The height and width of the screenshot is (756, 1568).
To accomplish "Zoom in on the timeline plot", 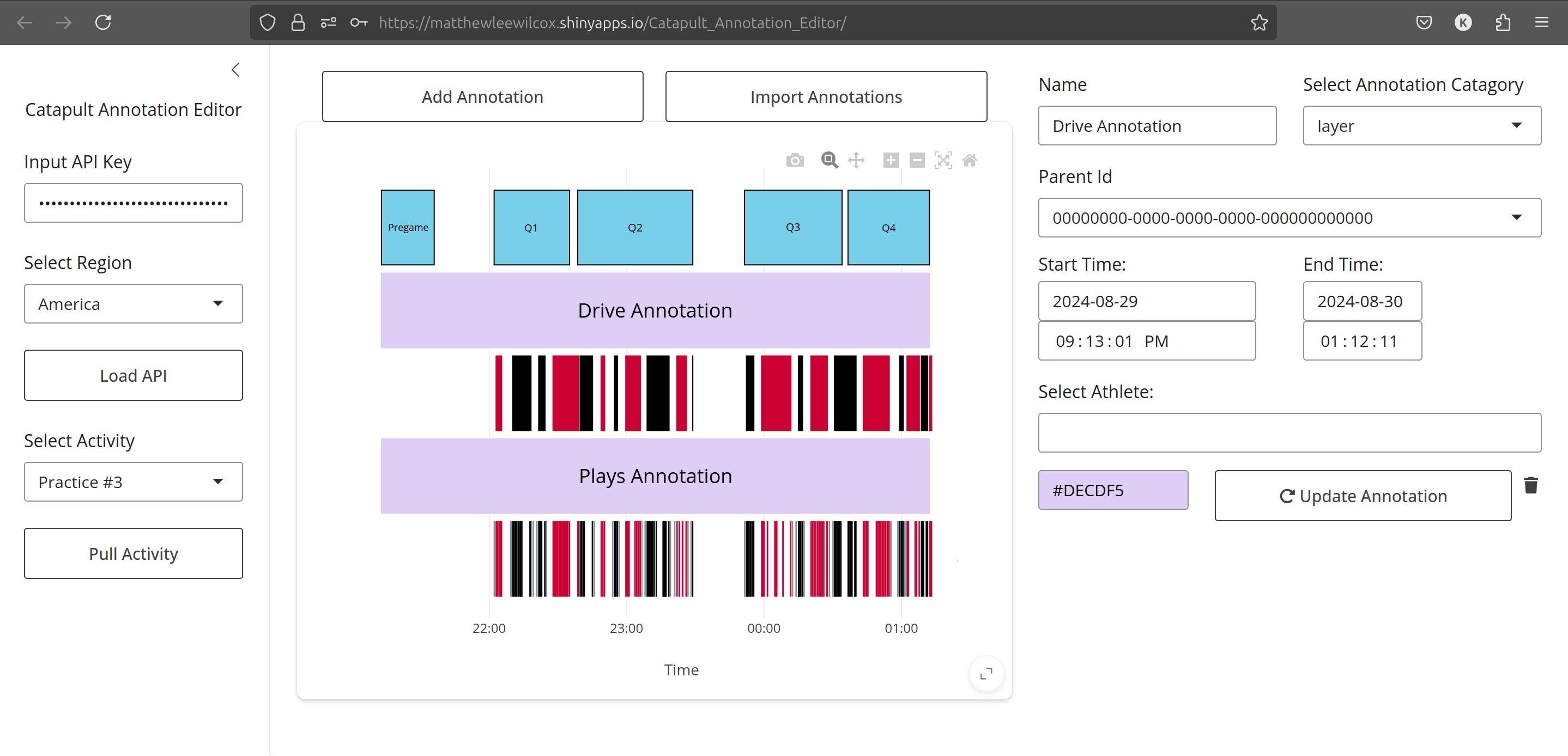I will click(890, 160).
